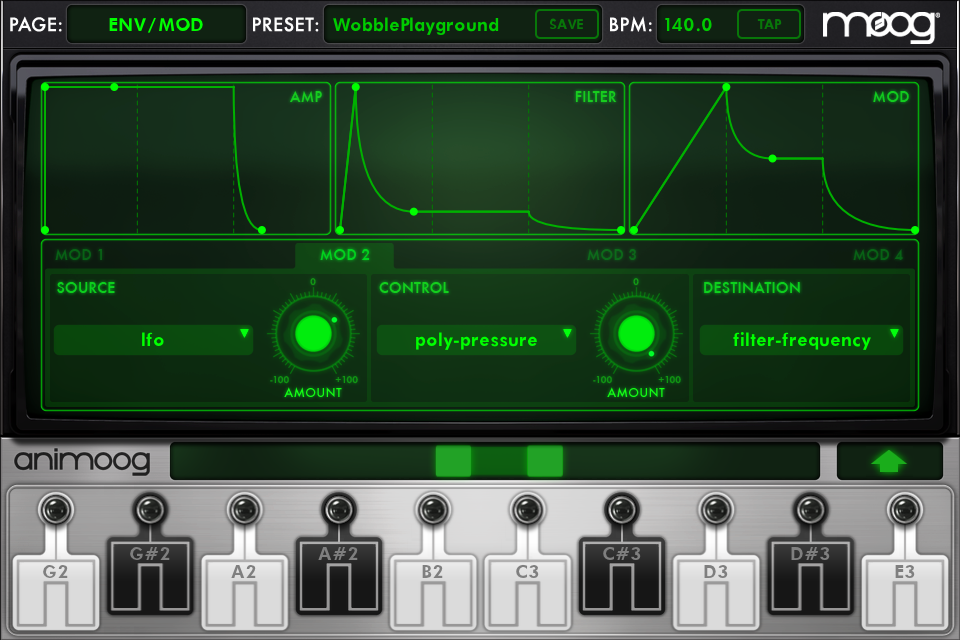The height and width of the screenshot is (640, 960).
Task: Select the MOD envelope peak point
Action: 726,88
